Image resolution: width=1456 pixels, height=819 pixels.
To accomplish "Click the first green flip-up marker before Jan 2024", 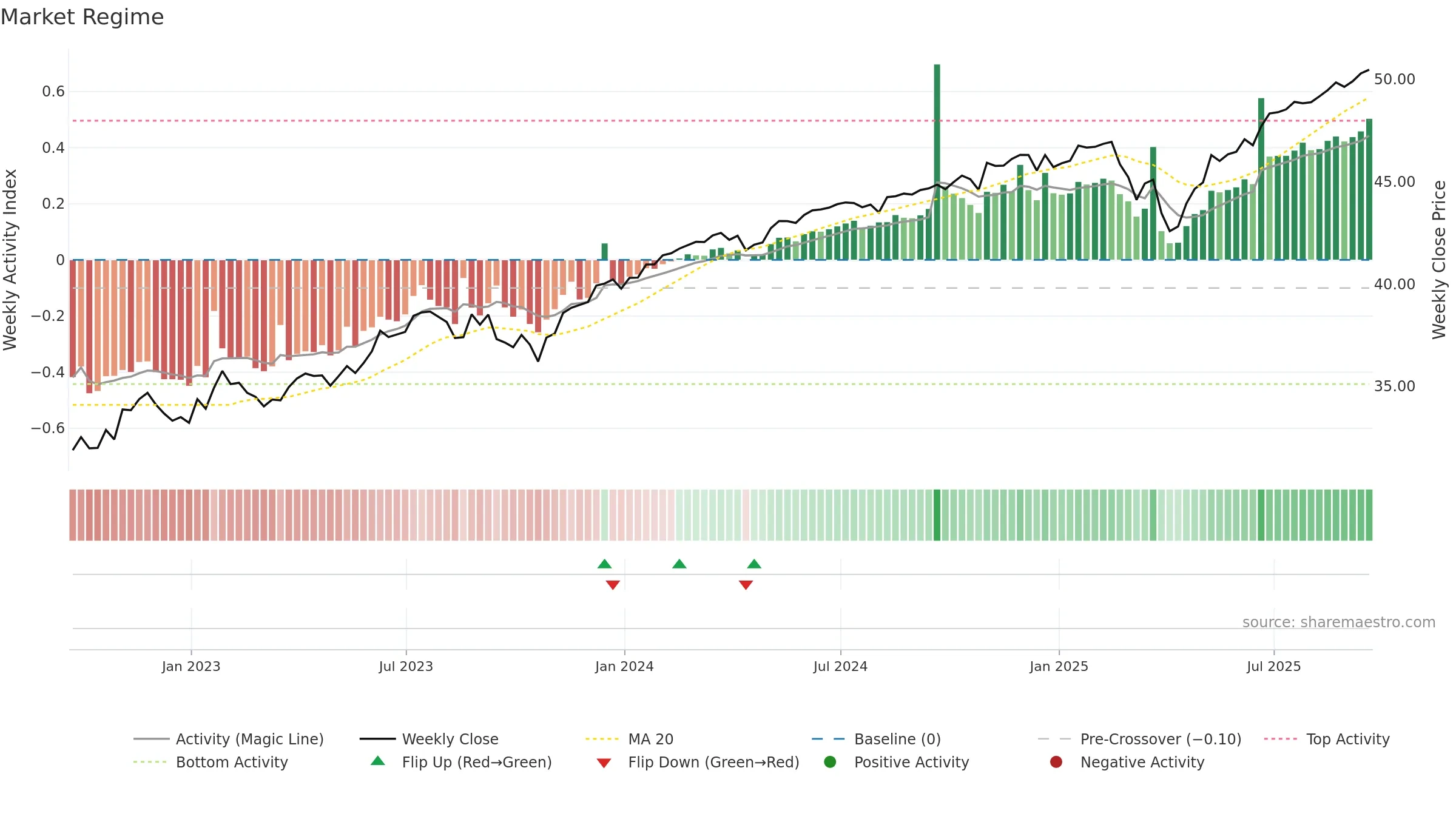I will point(604,564).
